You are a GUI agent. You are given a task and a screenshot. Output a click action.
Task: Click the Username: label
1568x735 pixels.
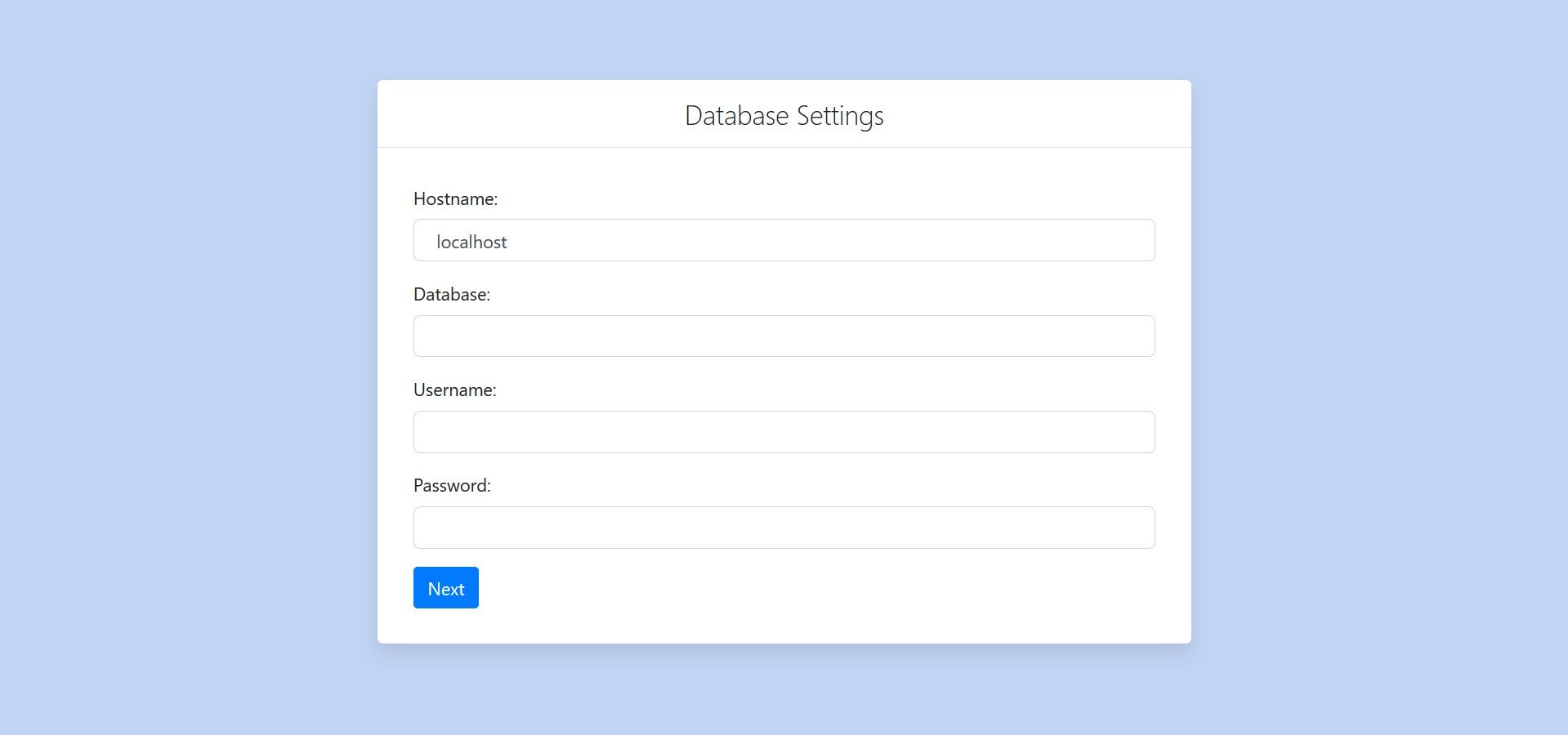454,390
